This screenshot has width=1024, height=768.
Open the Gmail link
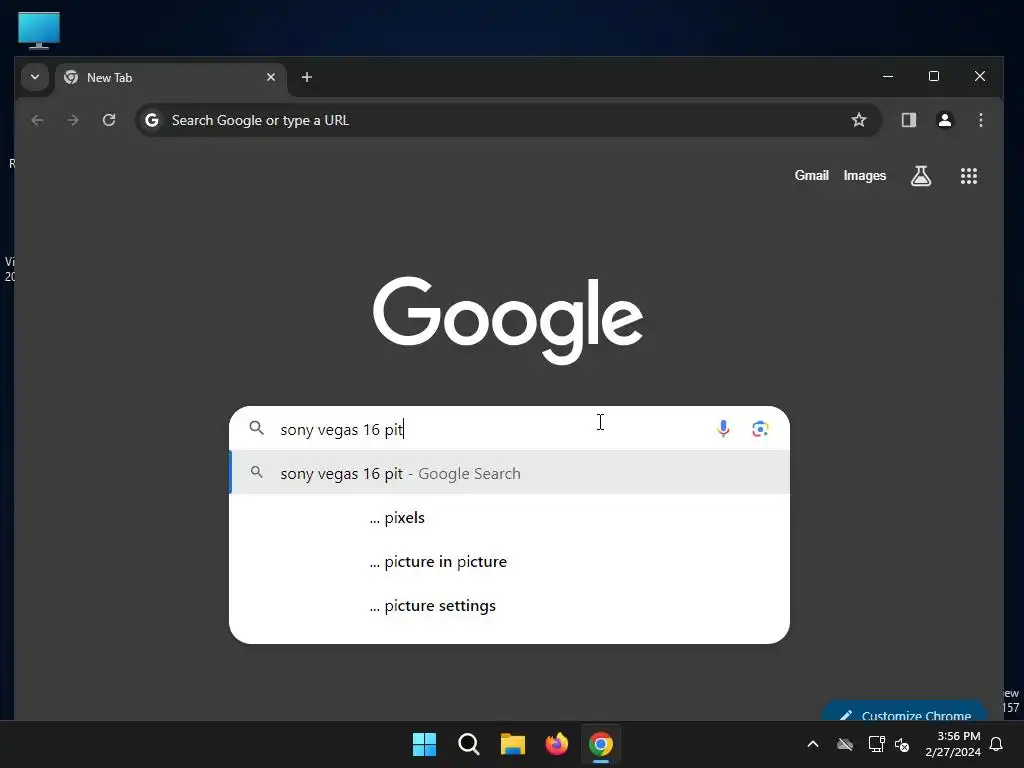811,176
